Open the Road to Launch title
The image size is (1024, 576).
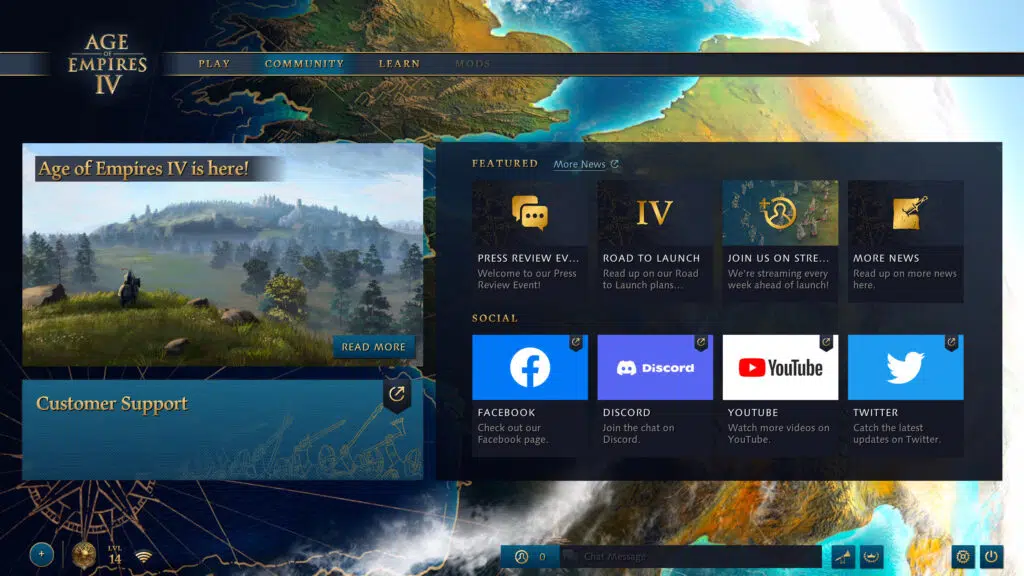(651, 258)
